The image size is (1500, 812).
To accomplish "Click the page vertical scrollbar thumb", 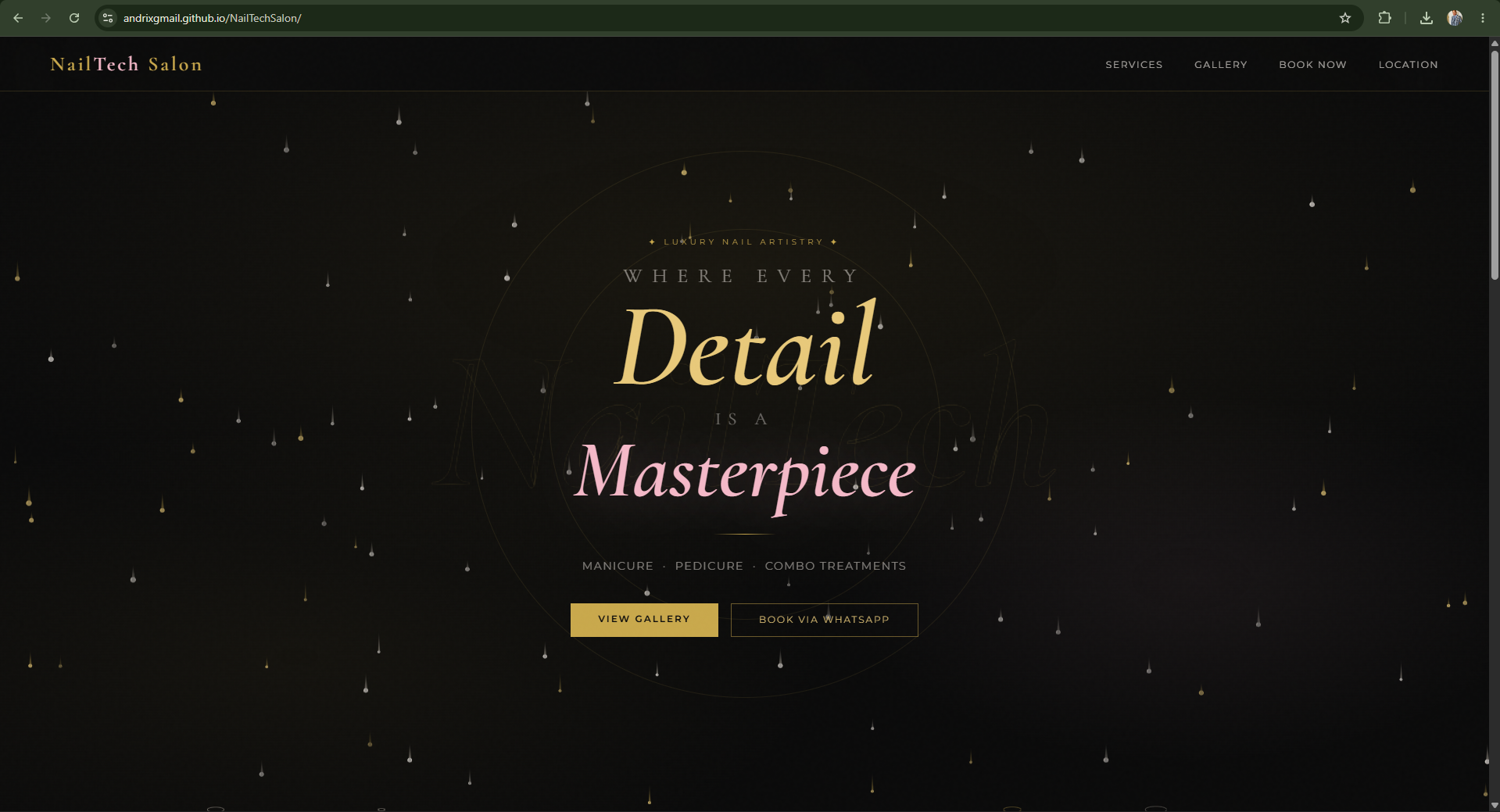I will [1495, 164].
